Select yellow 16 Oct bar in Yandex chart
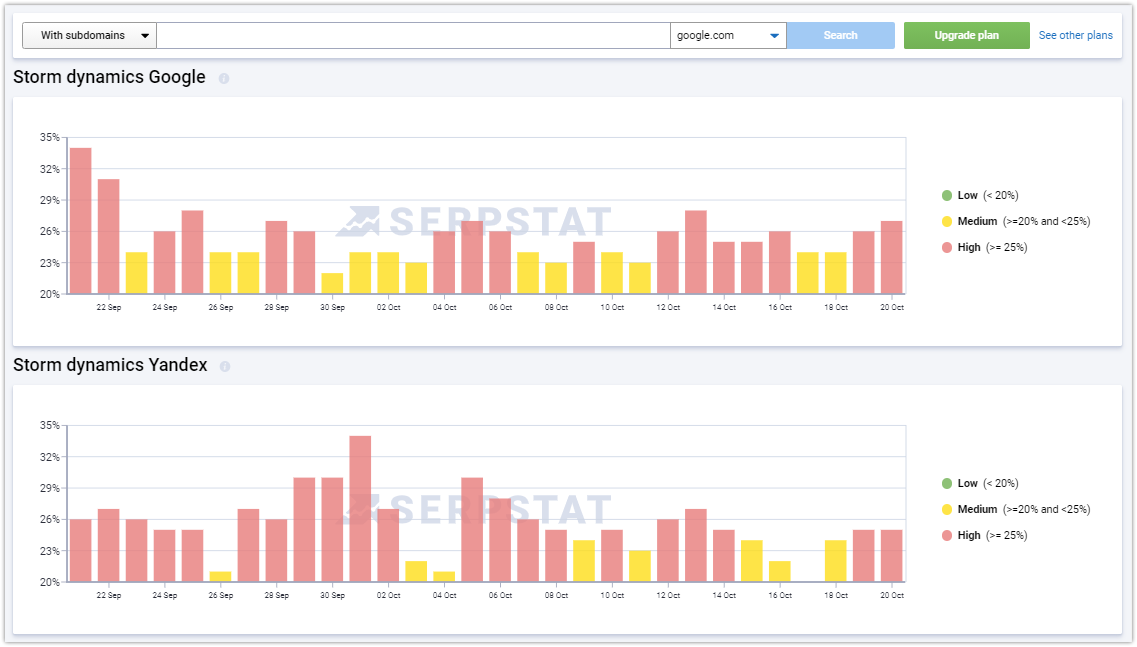This screenshot has height=647, width=1137. [x=780, y=572]
